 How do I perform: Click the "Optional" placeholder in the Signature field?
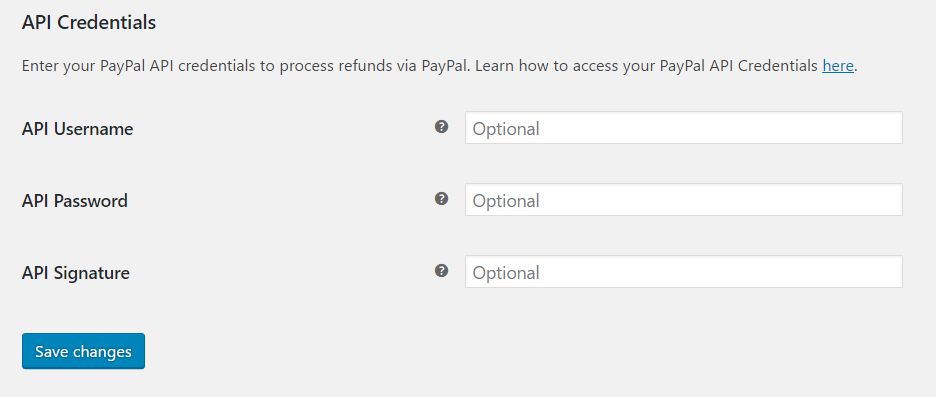click(x=506, y=273)
